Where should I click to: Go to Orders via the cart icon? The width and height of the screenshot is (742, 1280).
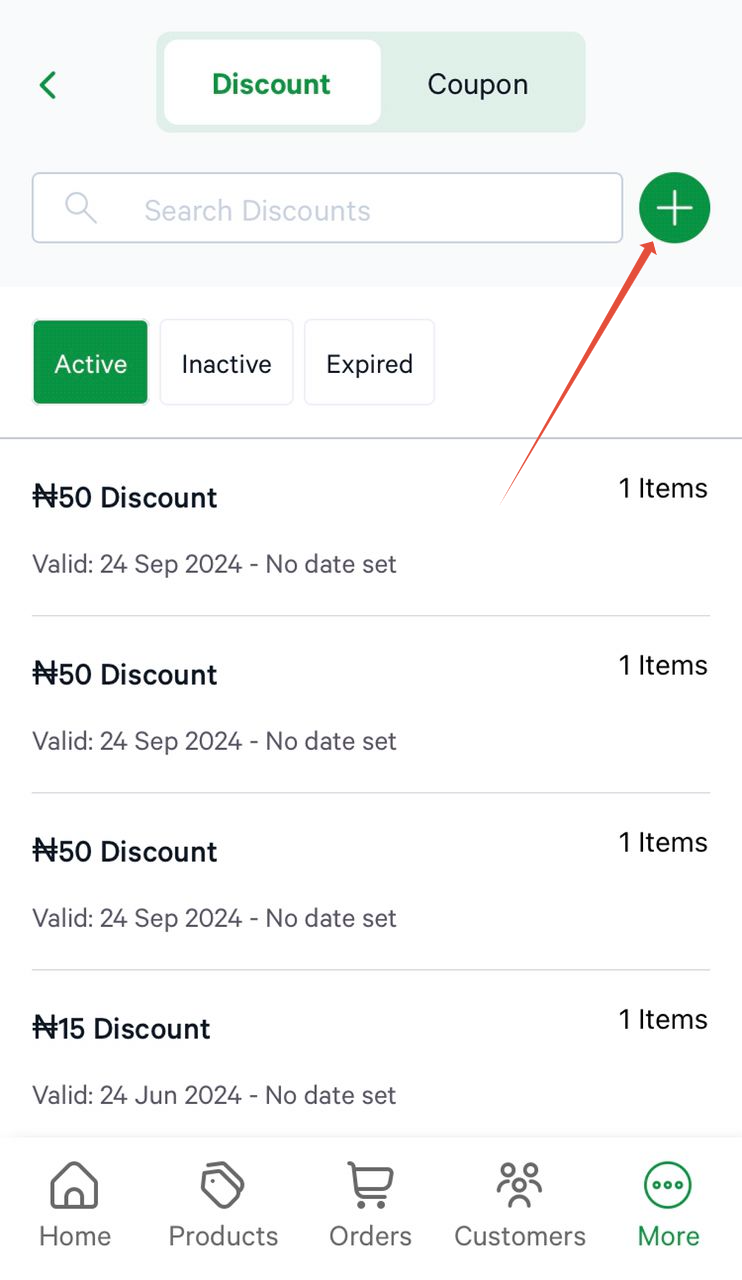[370, 1186]
